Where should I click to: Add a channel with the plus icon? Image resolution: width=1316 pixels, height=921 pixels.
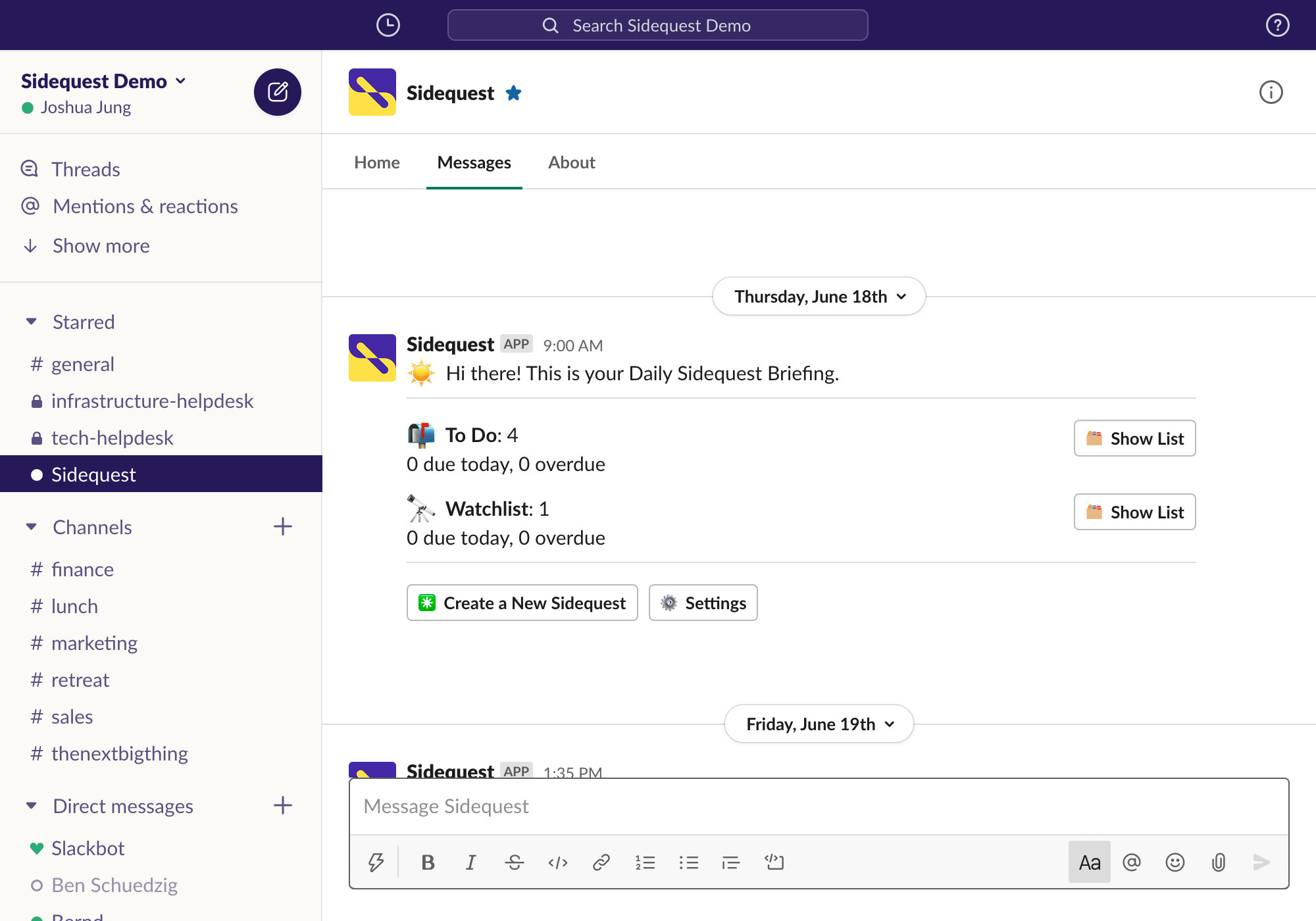point(283,526)
